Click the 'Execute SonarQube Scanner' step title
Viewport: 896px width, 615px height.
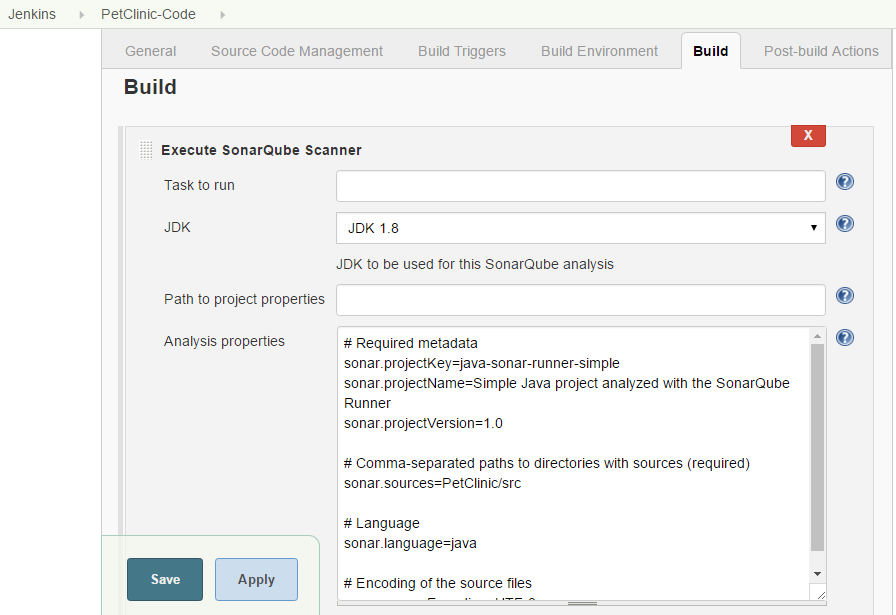tap(261, 150)
